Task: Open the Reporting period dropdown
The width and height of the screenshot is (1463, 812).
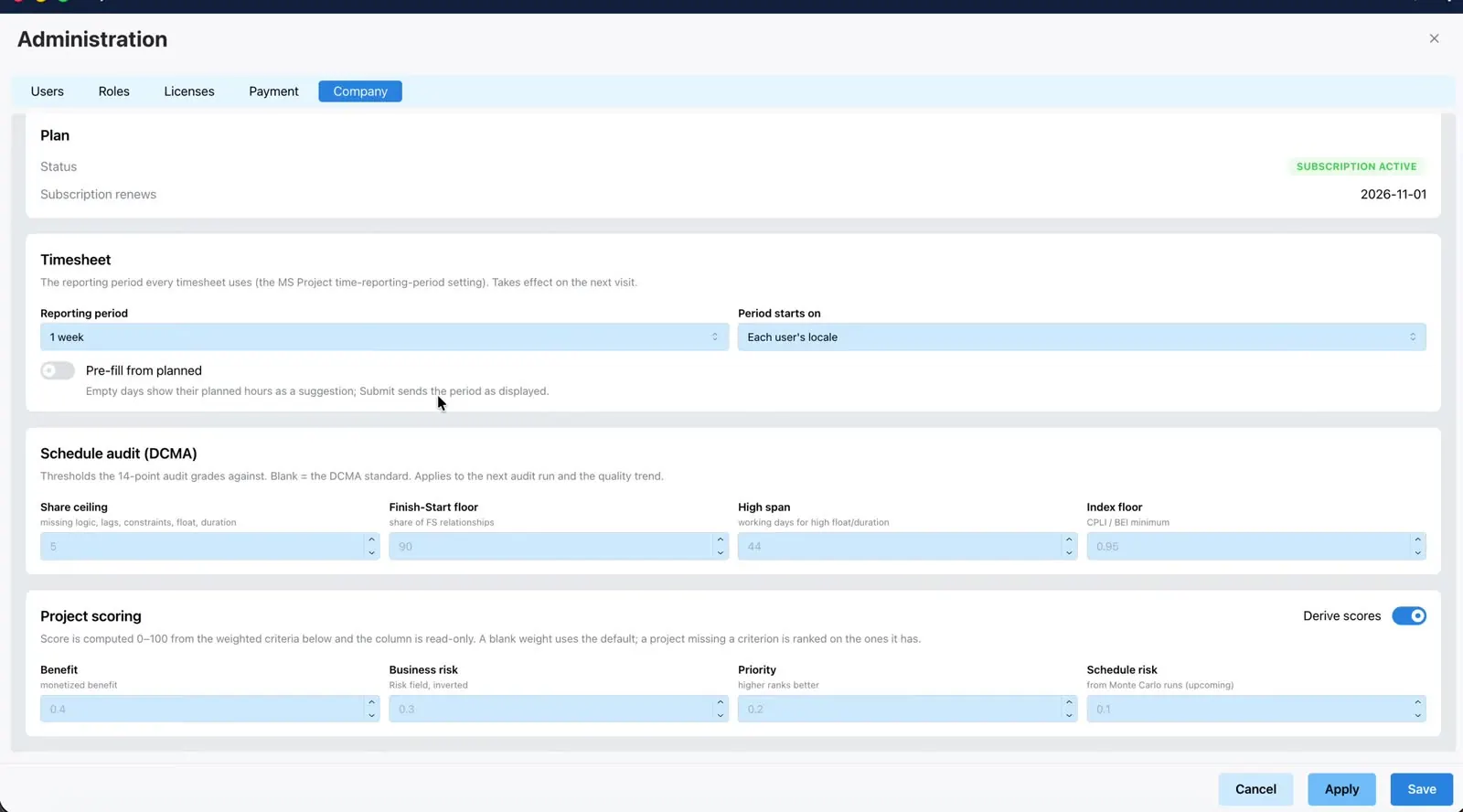Action: (384, 337)
